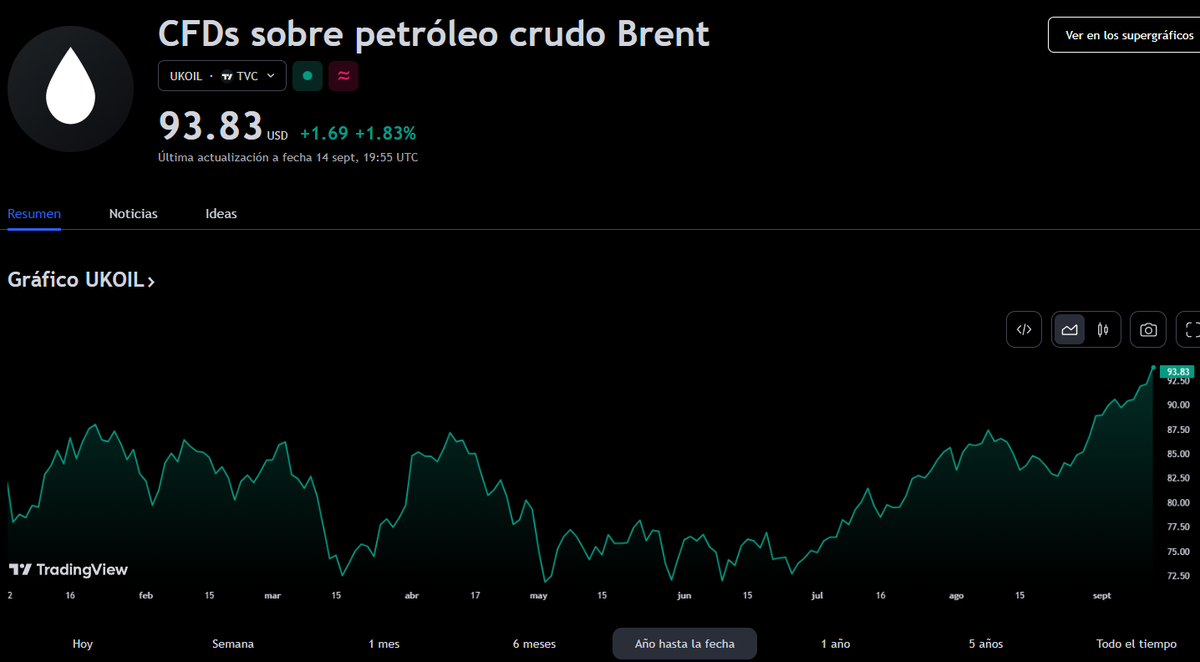Switch to area chart view
This screenshot has width=1200, height=662.
coord(1070,329)
